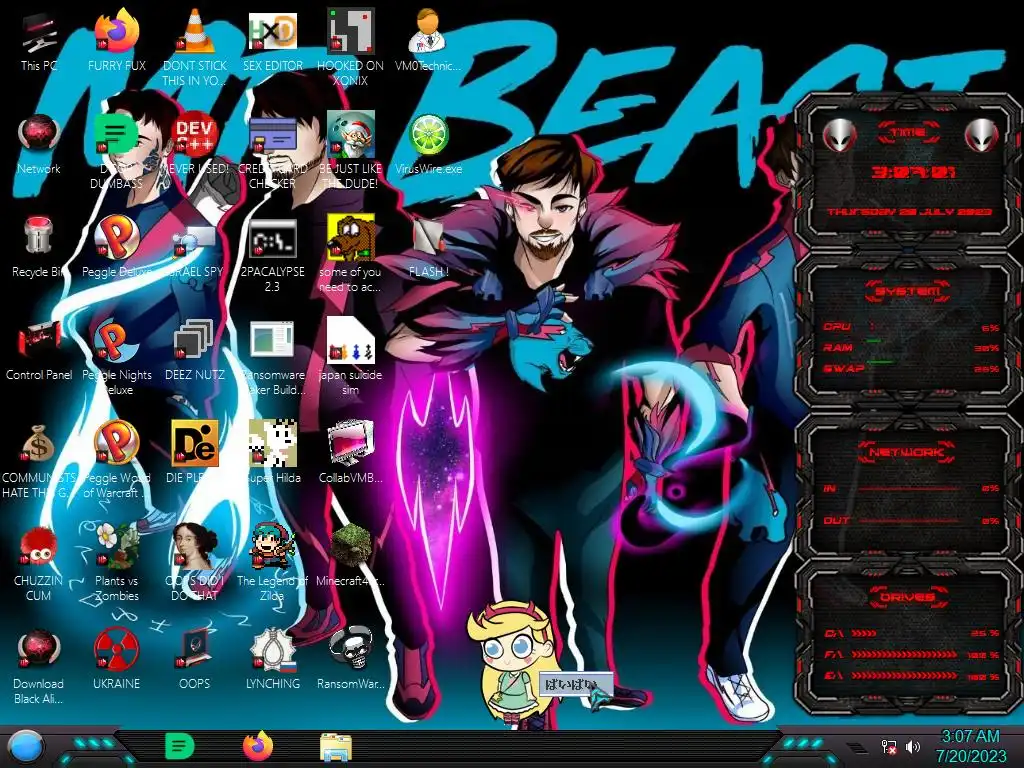Open the dog icon labeled some of you need
The height and width of the screenshot is (768, 1024).
point(350,236)
